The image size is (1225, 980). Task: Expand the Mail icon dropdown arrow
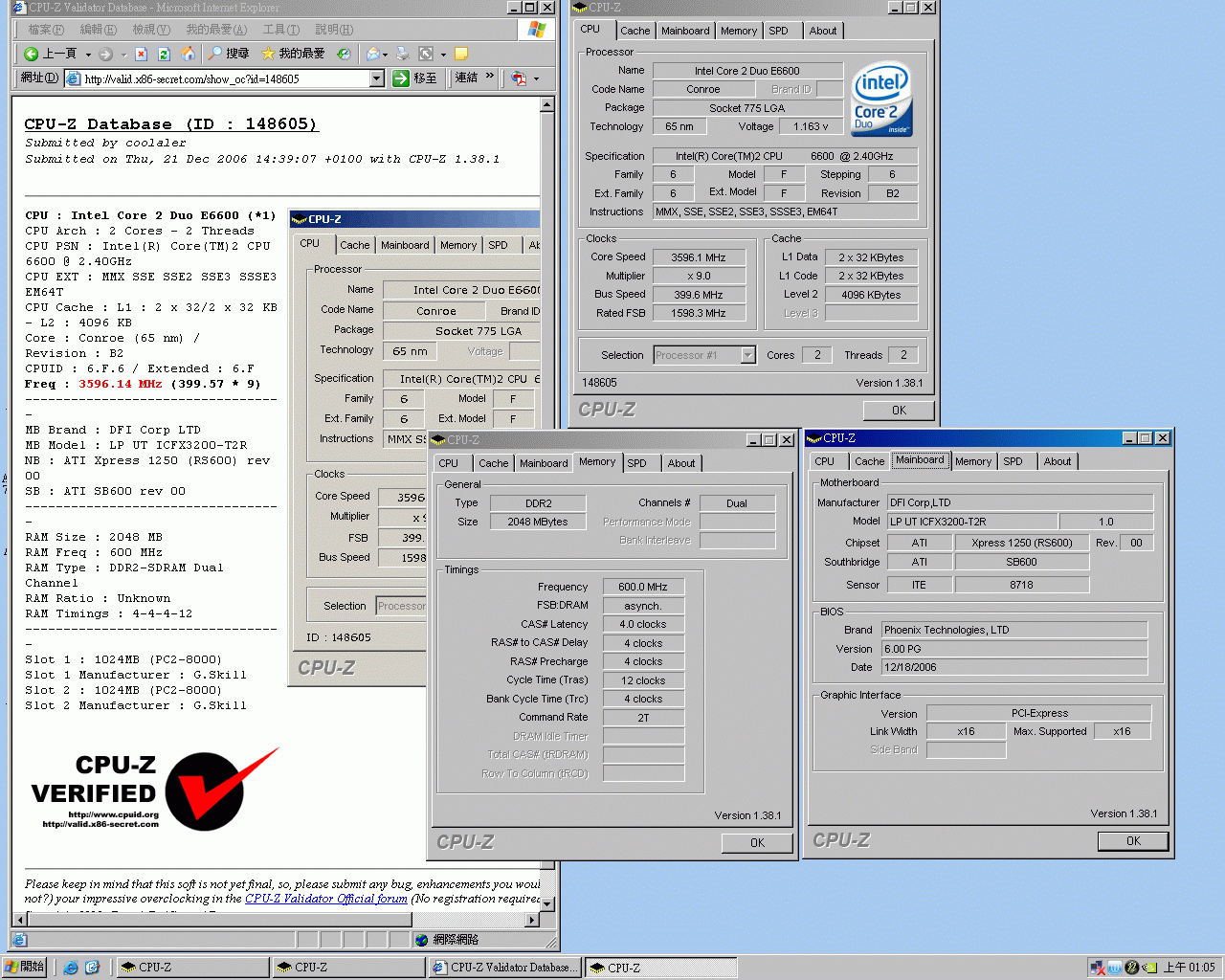tap(386, 55)
